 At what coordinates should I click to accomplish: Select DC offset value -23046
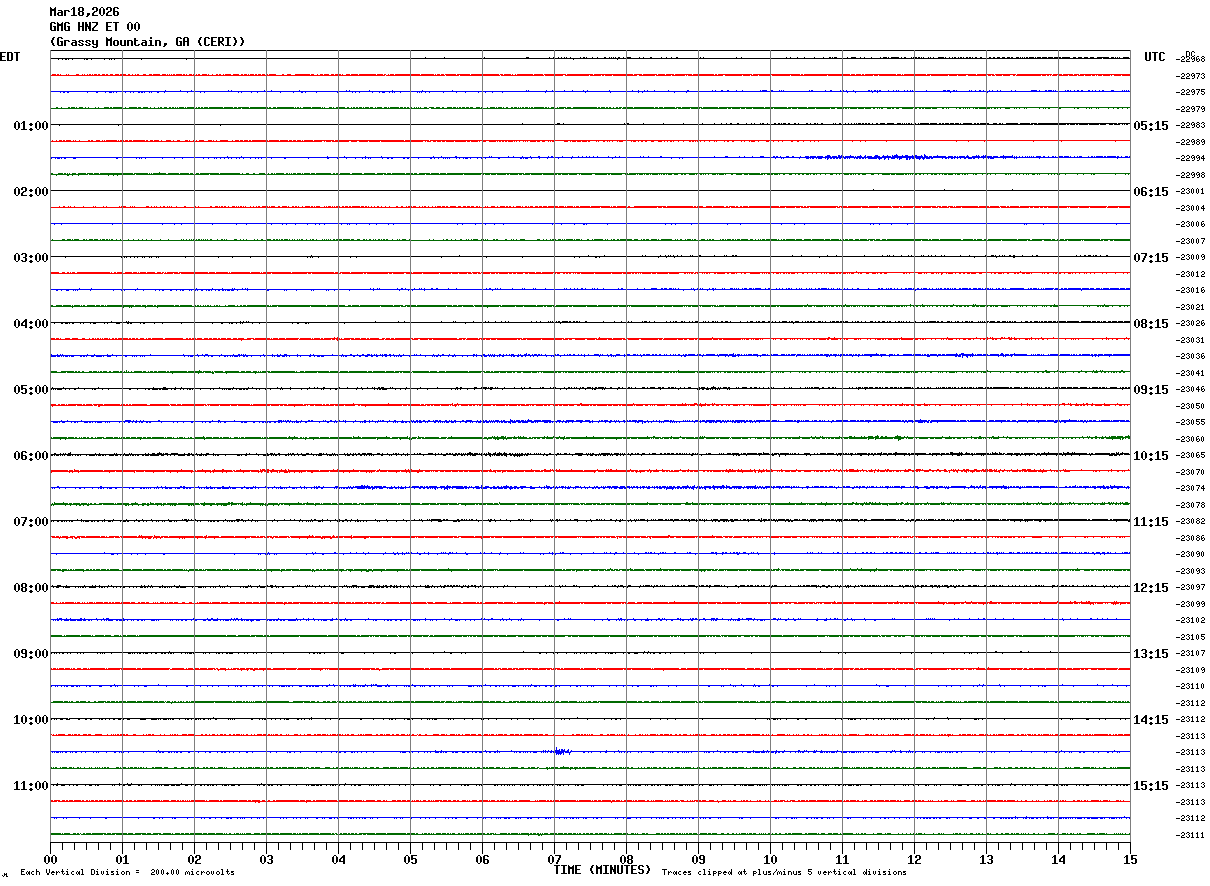[x=1190, y=389]
